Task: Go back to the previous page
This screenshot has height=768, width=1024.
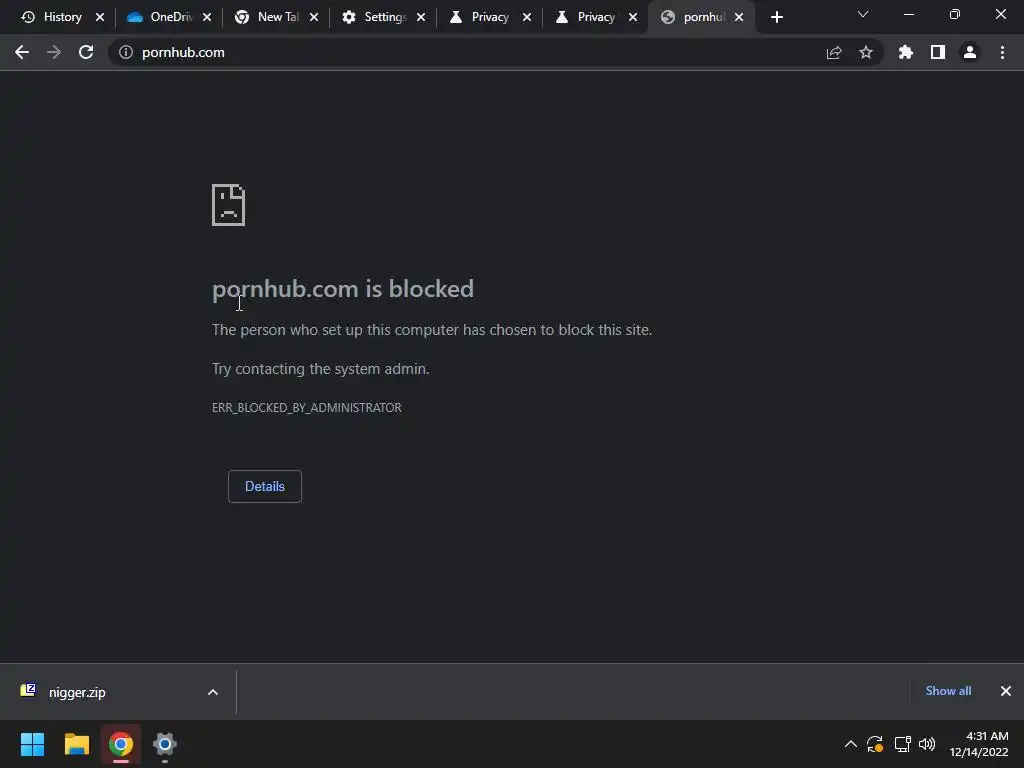Action: [22, 52]
